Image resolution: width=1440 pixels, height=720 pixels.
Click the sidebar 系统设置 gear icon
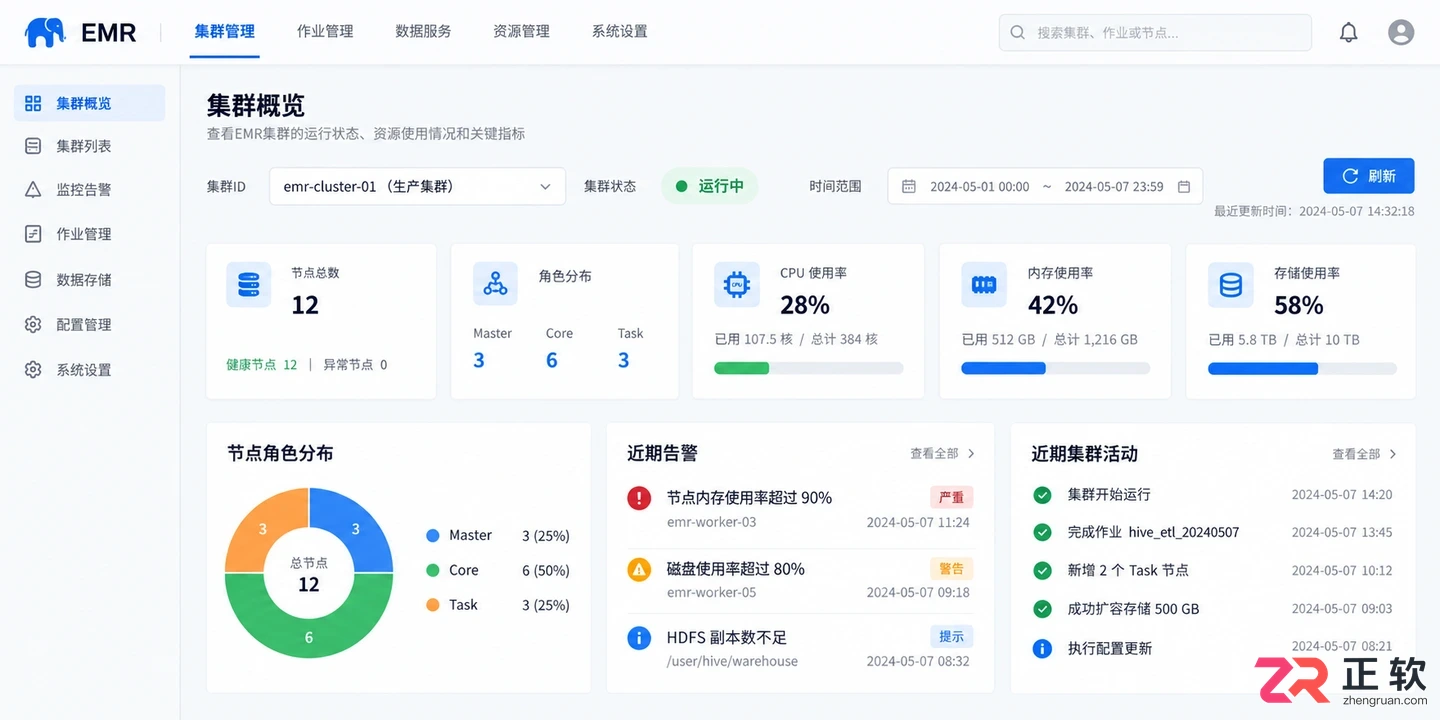33,370
